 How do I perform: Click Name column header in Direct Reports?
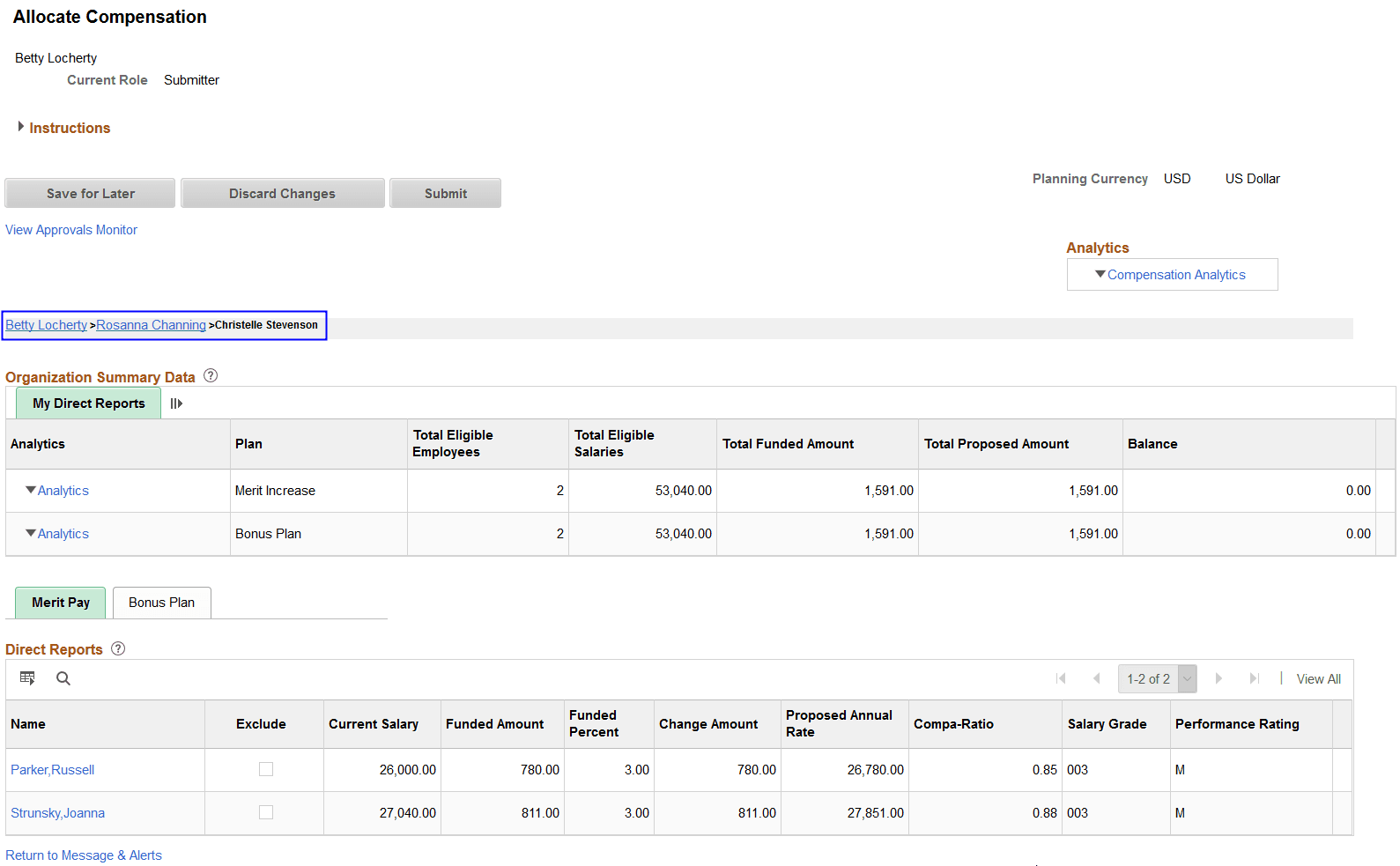[x=28, y=724]
